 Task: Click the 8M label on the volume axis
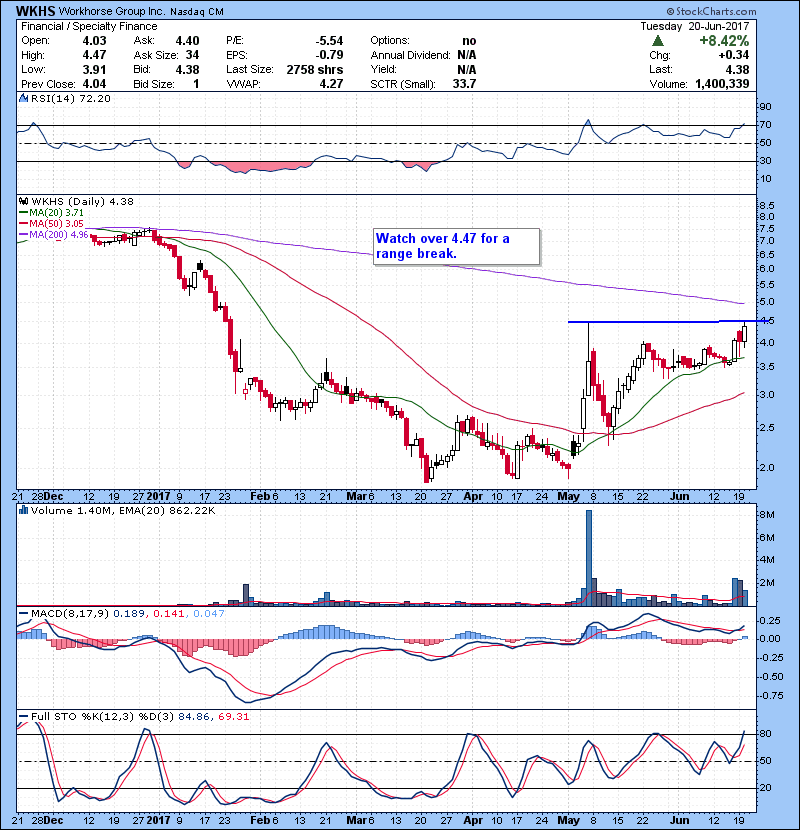pyautogui.click(x=767, y=515)
